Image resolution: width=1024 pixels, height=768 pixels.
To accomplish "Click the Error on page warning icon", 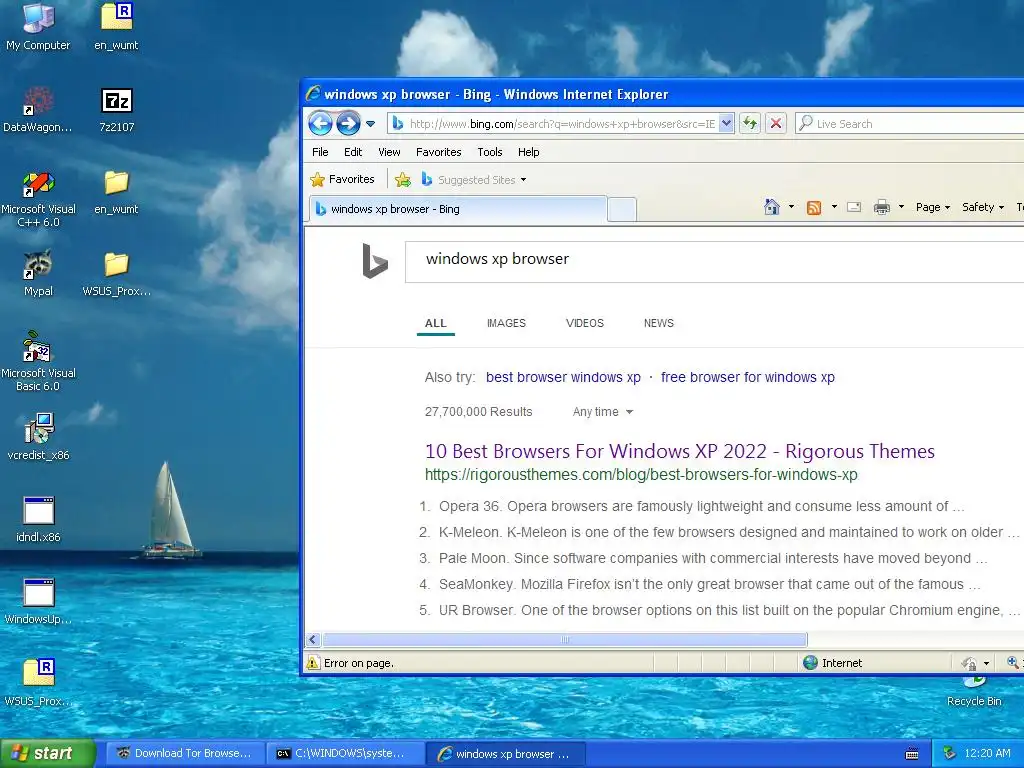I will click(x=313, y=662).
